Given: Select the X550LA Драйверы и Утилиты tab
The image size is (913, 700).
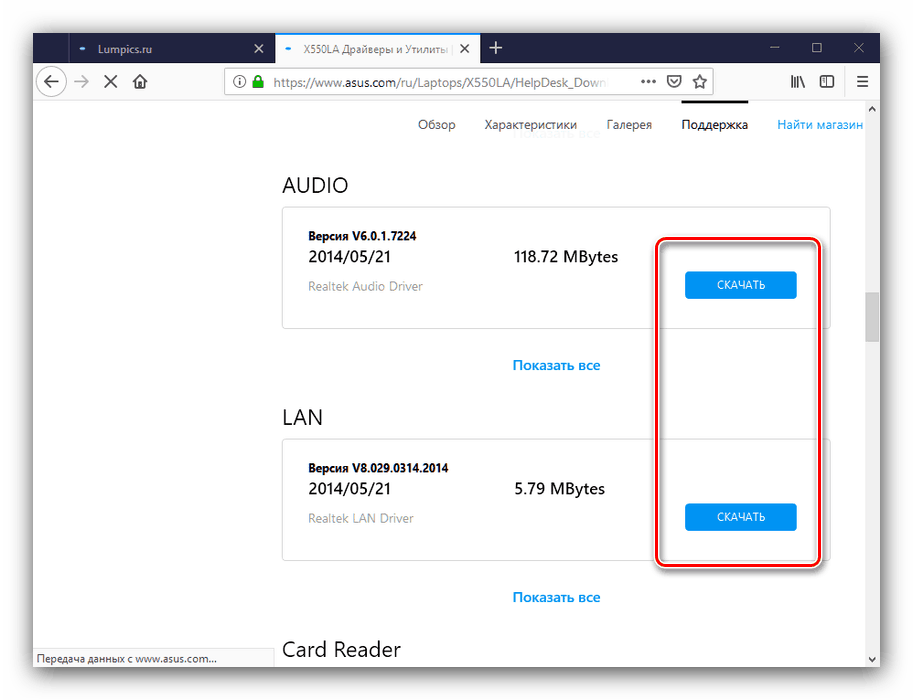Looking at the screenshot, I should (x=378, y=48).
